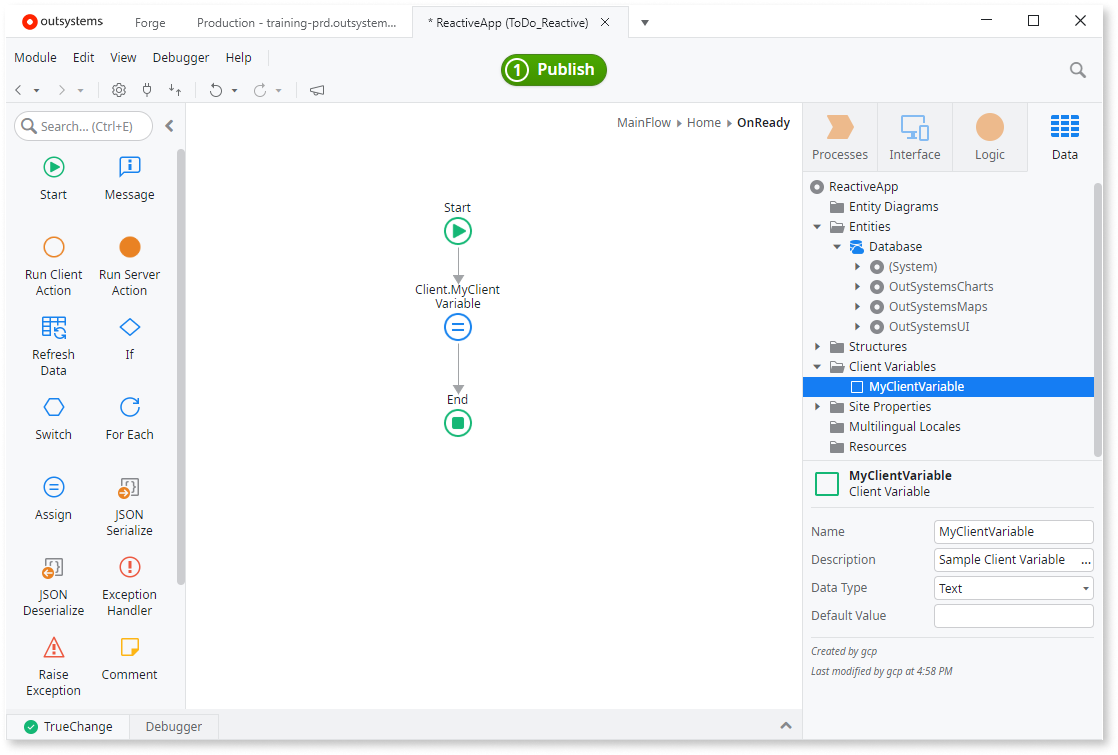Select the Run Client Action tool
Image resolution: width=1118 pixels, height=755 pixels.
click(x=53, y=263)
